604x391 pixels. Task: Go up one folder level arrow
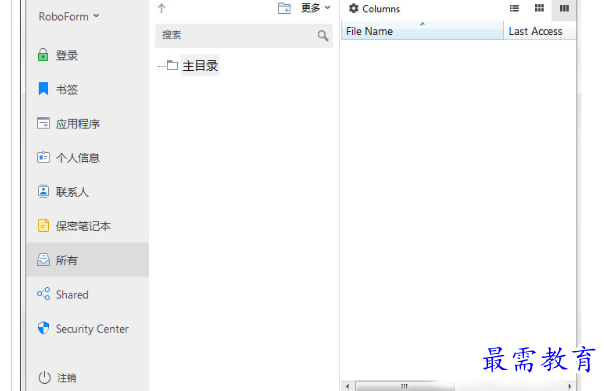[x=161, y=8]
